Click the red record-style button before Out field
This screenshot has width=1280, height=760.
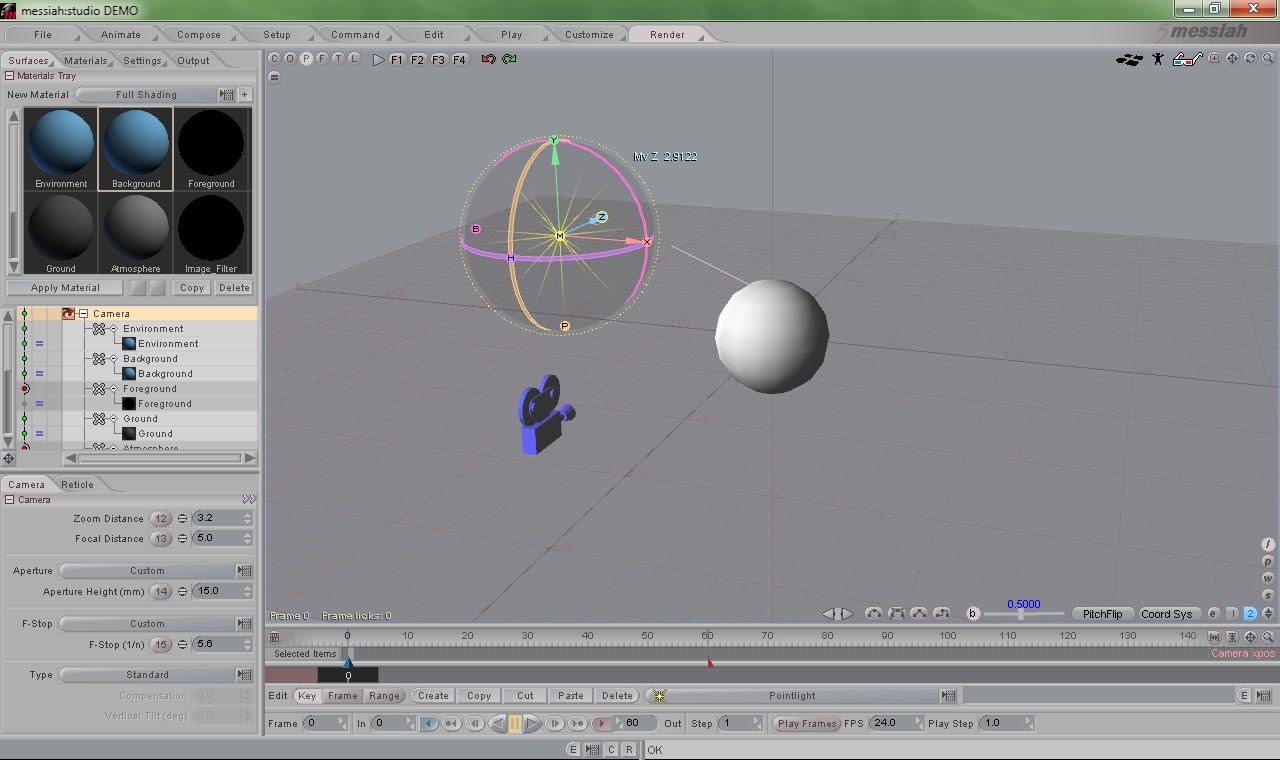point(602,723)
